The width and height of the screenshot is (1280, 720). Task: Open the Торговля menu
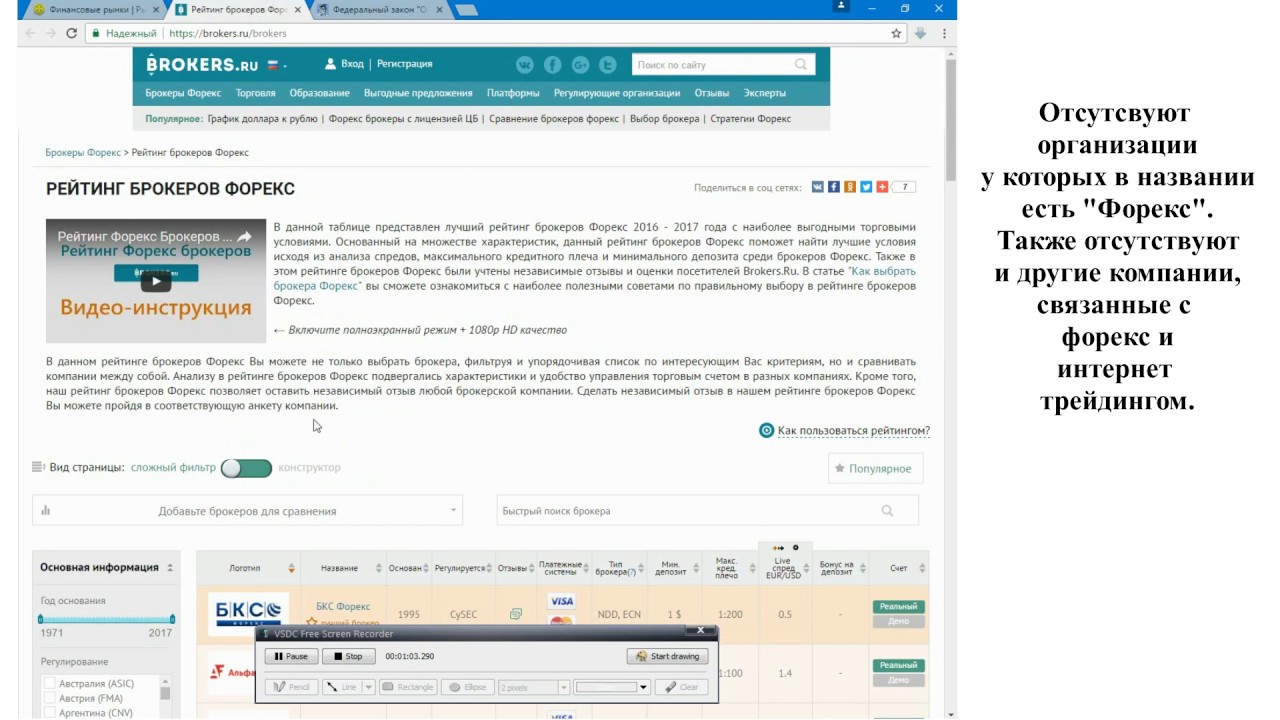pyautogui.click(x=256, y=93)
